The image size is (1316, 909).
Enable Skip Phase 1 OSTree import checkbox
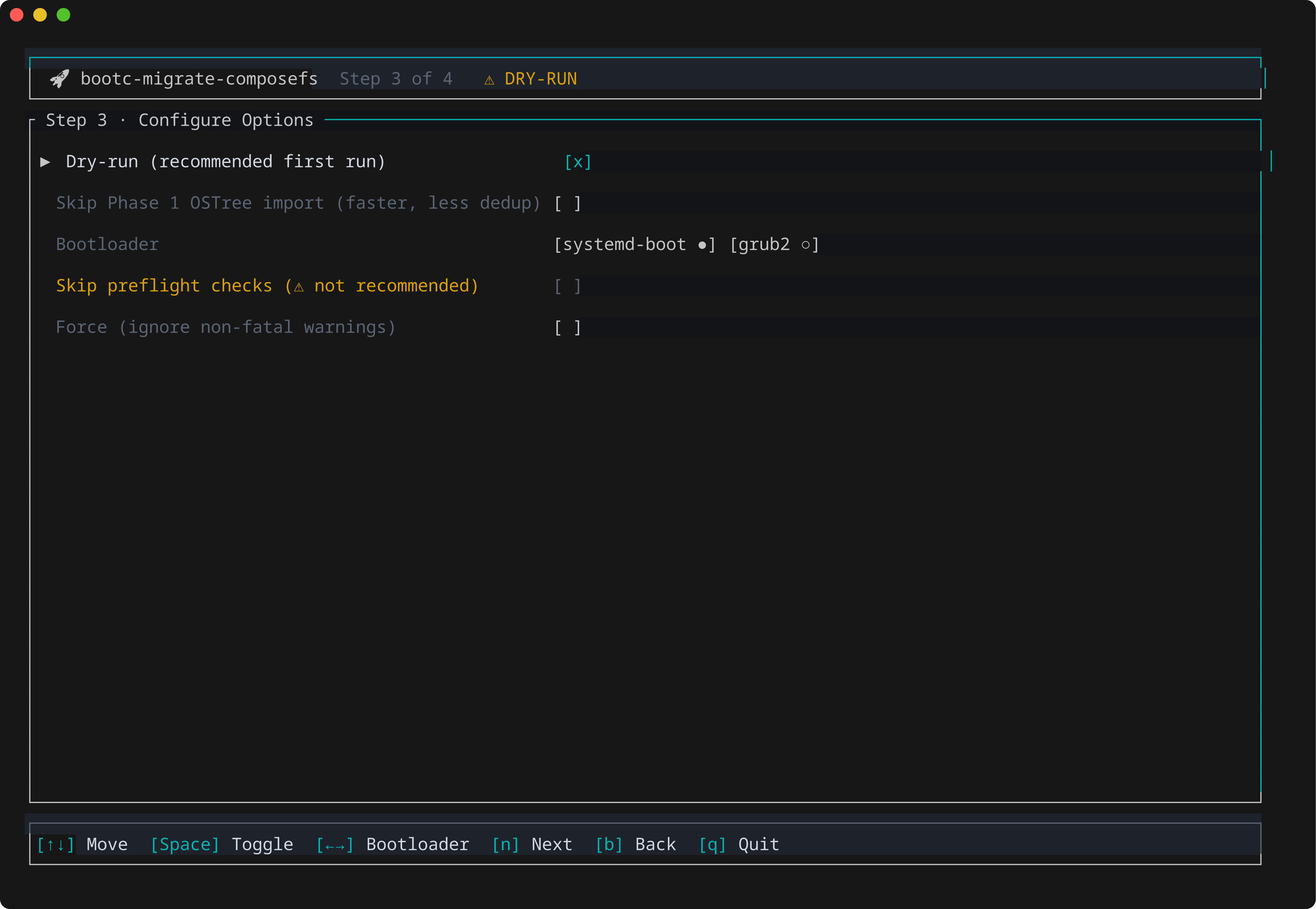pyautogui.click(x=568, y=203)
